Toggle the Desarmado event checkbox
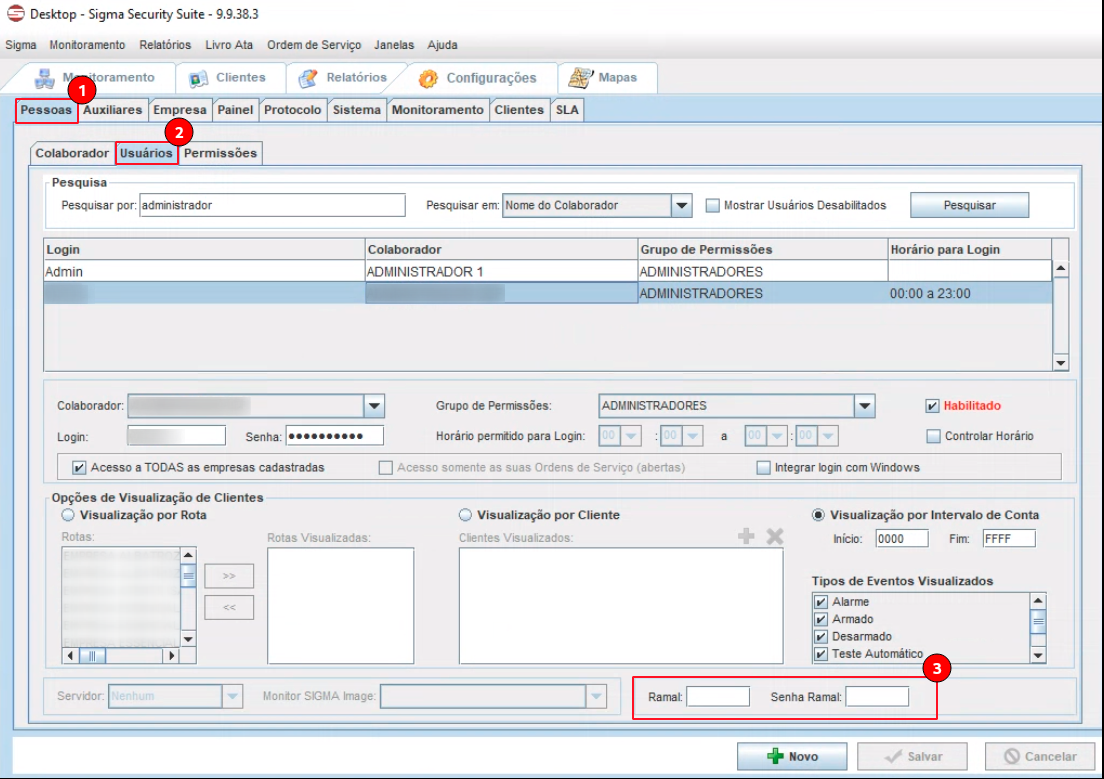Screen dimensions: 1104x779 821,636
